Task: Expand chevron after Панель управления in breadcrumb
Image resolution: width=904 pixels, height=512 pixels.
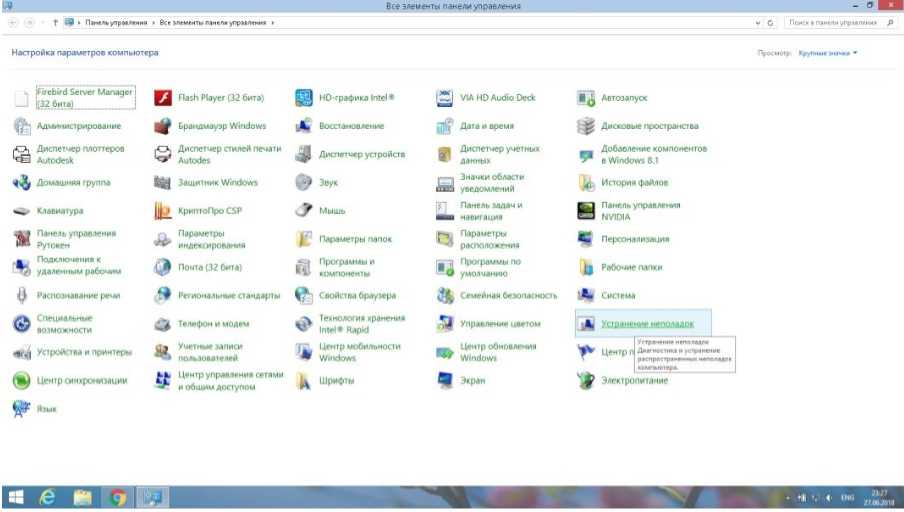Action: pyautogui.click(x=154, y=22)
